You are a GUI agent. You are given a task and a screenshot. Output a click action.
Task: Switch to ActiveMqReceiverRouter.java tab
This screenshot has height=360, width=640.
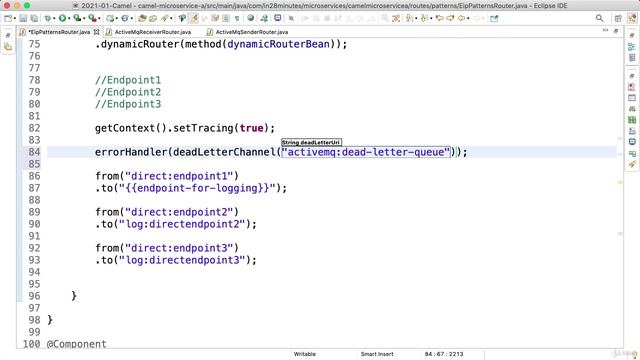153,32
